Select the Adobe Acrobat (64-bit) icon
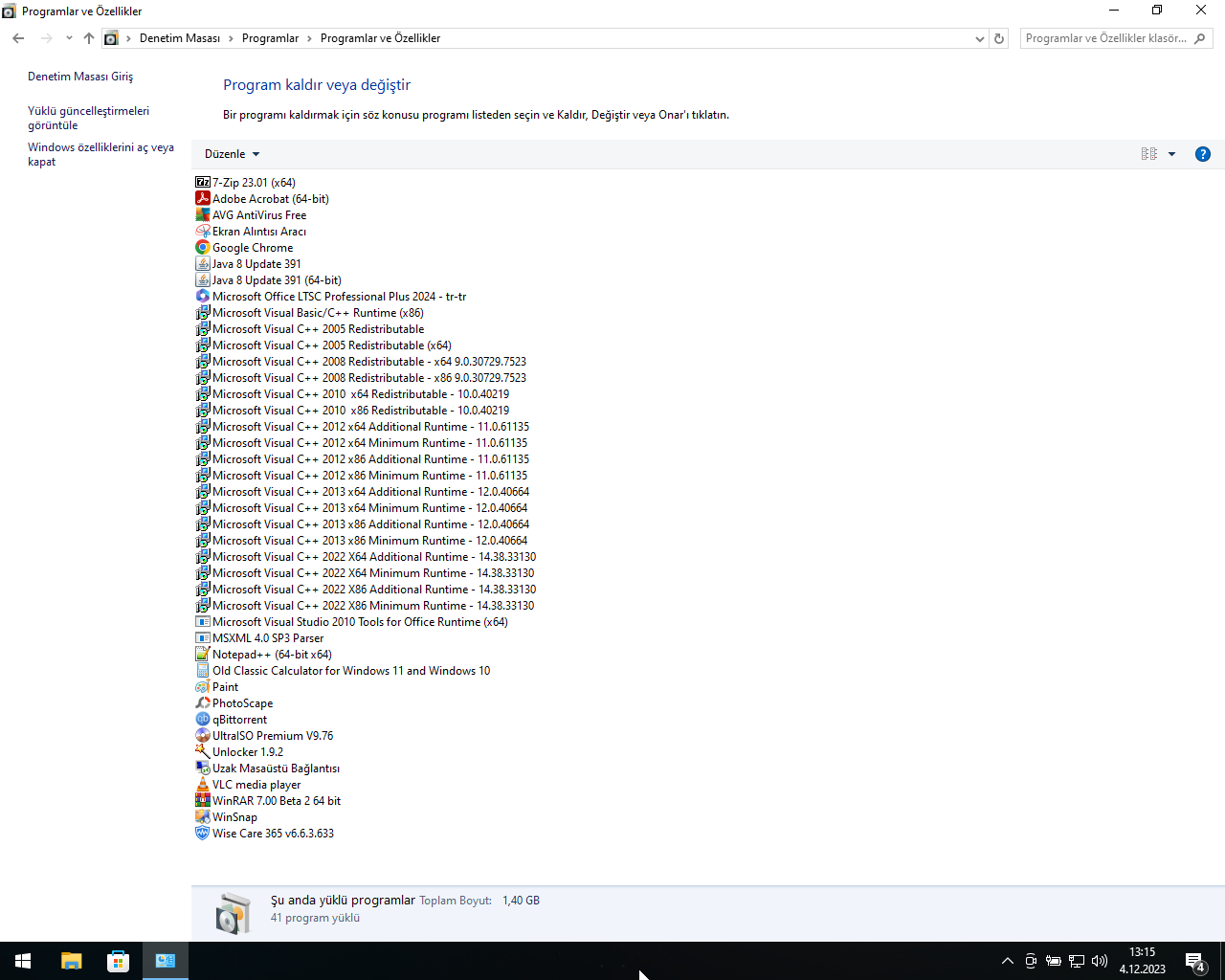Screen dimensions: 1225x980 pyautogui.click(x=203, y=198)
